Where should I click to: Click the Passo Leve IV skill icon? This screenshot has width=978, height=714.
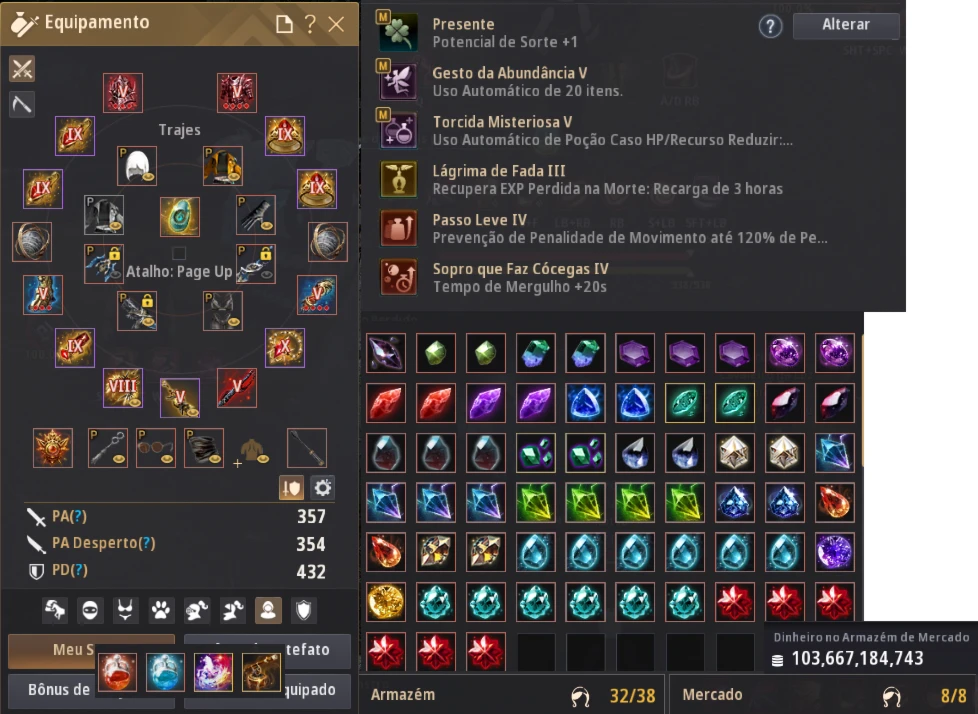[x=399, y=228]
